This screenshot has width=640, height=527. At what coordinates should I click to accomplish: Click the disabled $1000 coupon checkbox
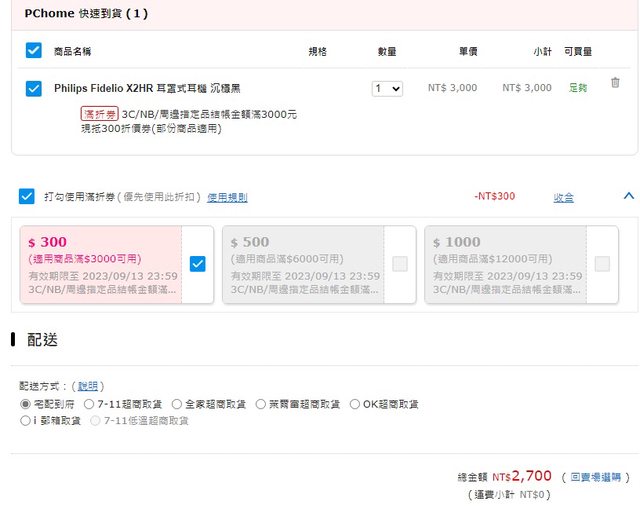point(602,264)
